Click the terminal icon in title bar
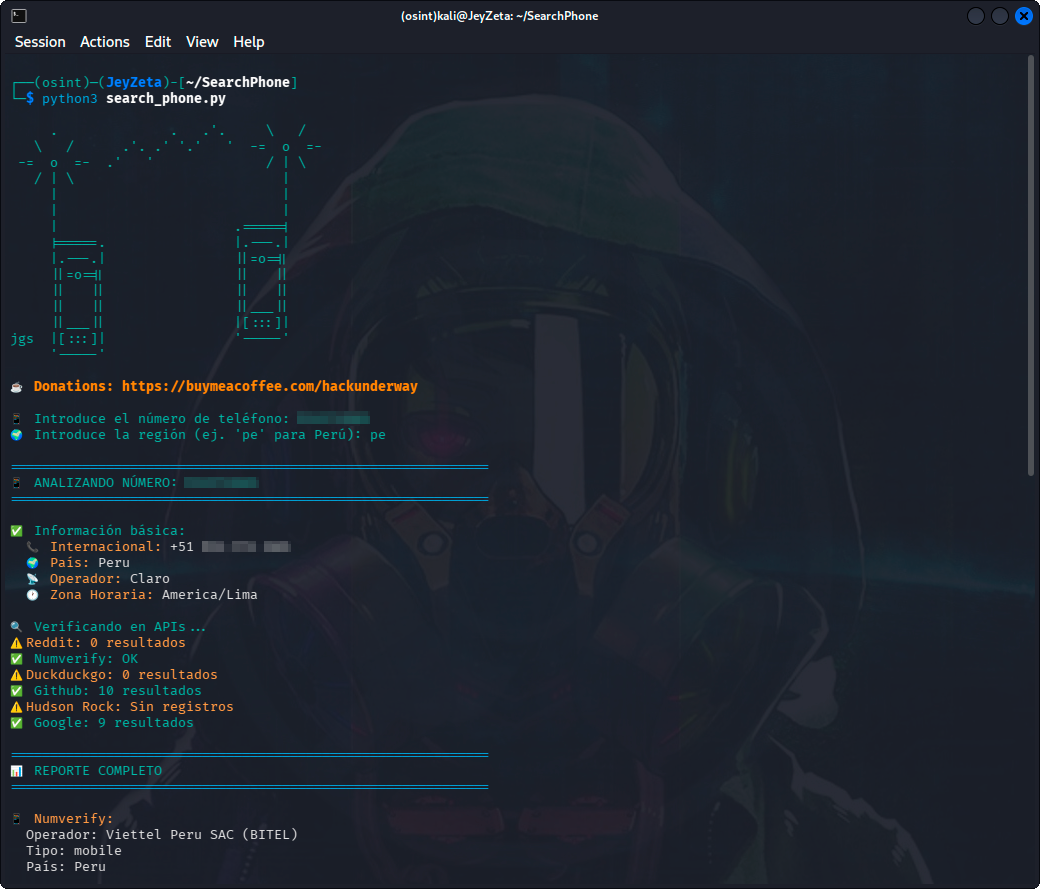The height and width of the screenshot is (889, 1040). coord(19,16)
